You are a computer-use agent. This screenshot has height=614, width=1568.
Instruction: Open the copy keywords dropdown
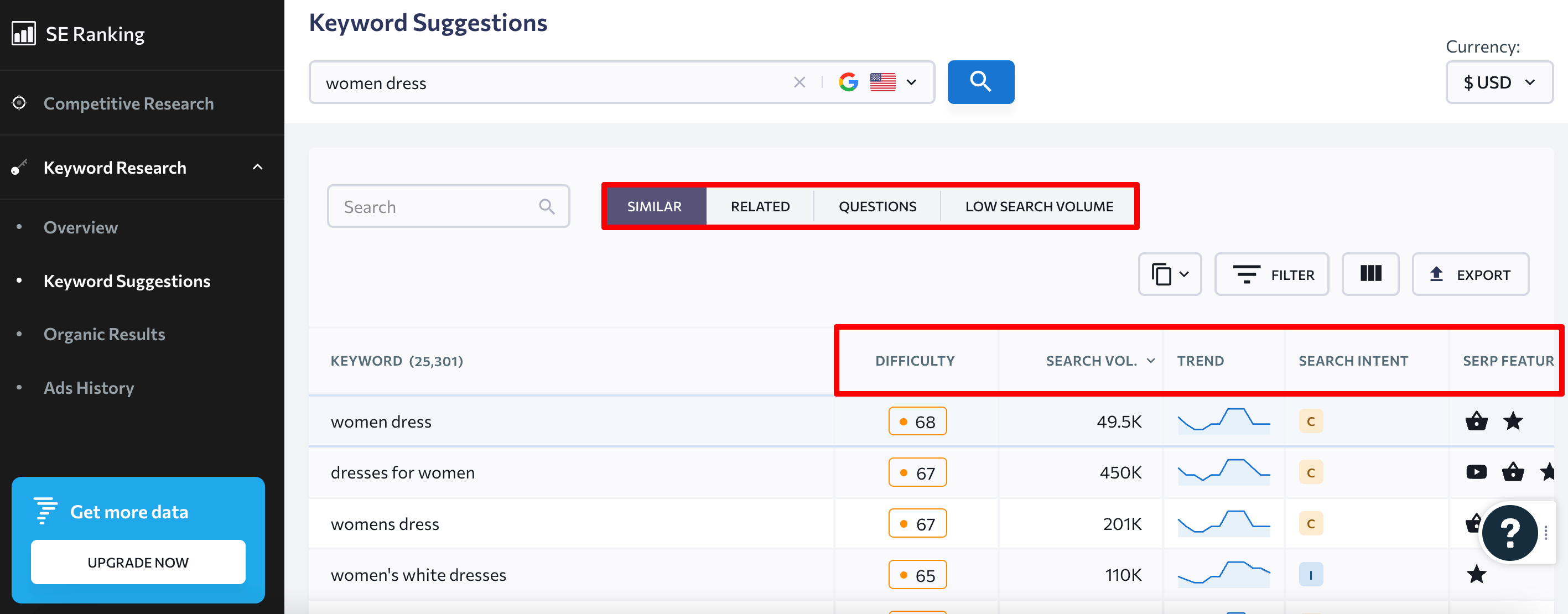1169,274
